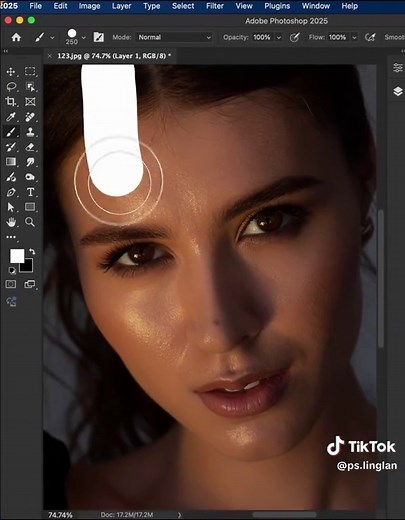Screen dimensions: 405x520
Task: Open the Edit menu
Action: coord(60,6)
